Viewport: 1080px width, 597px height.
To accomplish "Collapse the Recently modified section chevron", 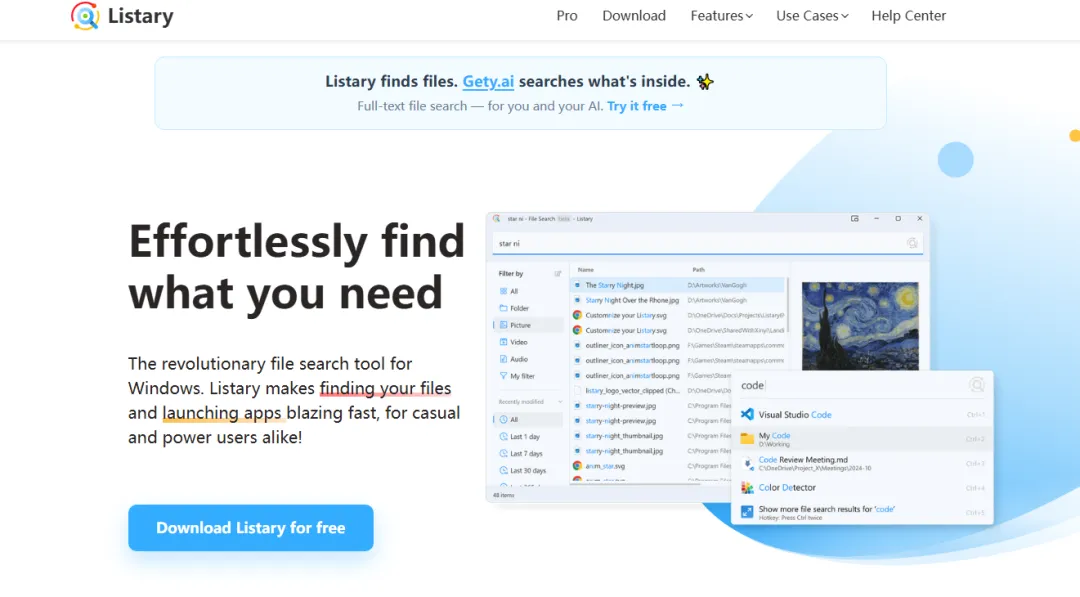I will (x=560, y=402).
